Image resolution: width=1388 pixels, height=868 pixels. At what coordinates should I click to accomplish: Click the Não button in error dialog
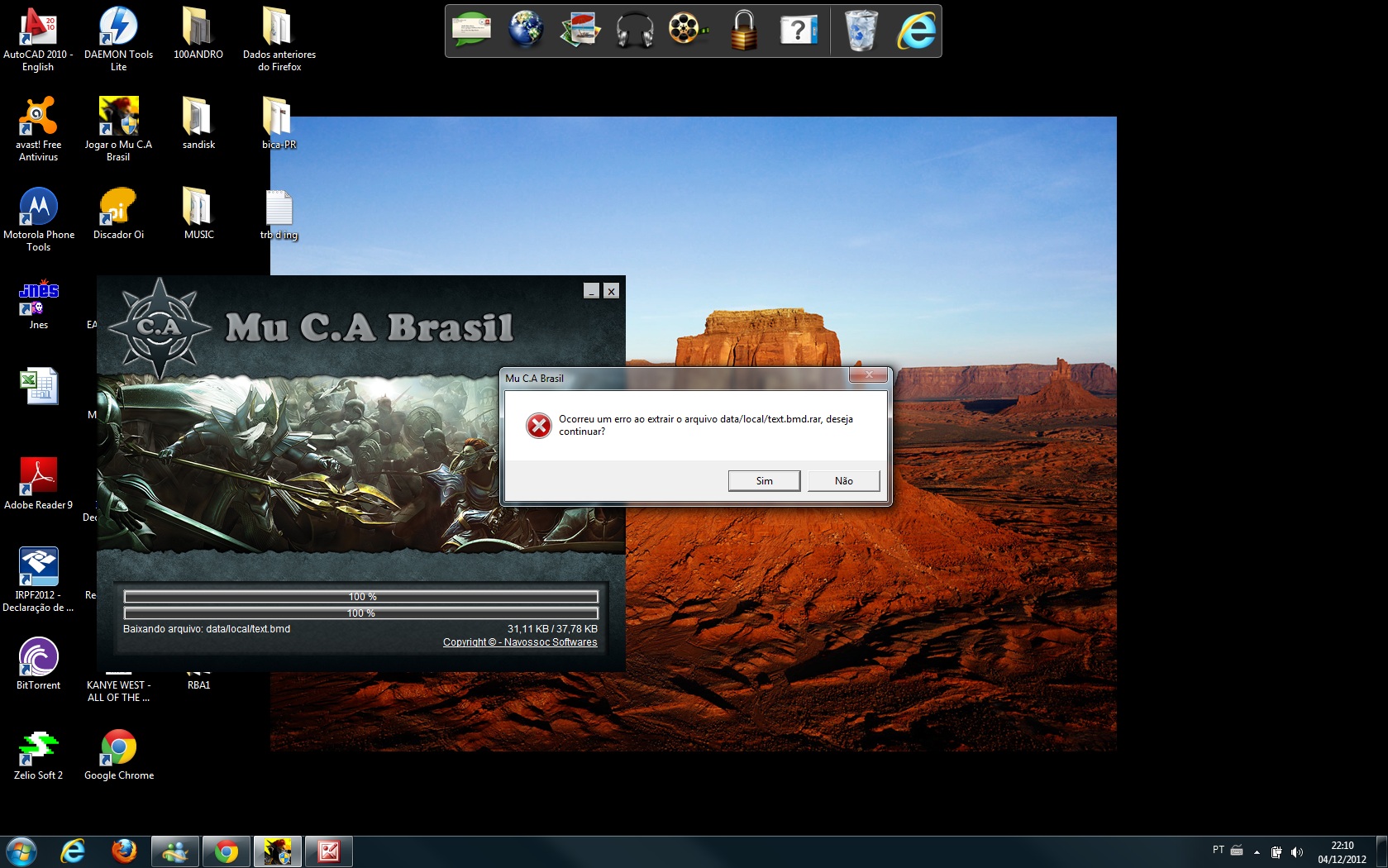pos(843,481)
